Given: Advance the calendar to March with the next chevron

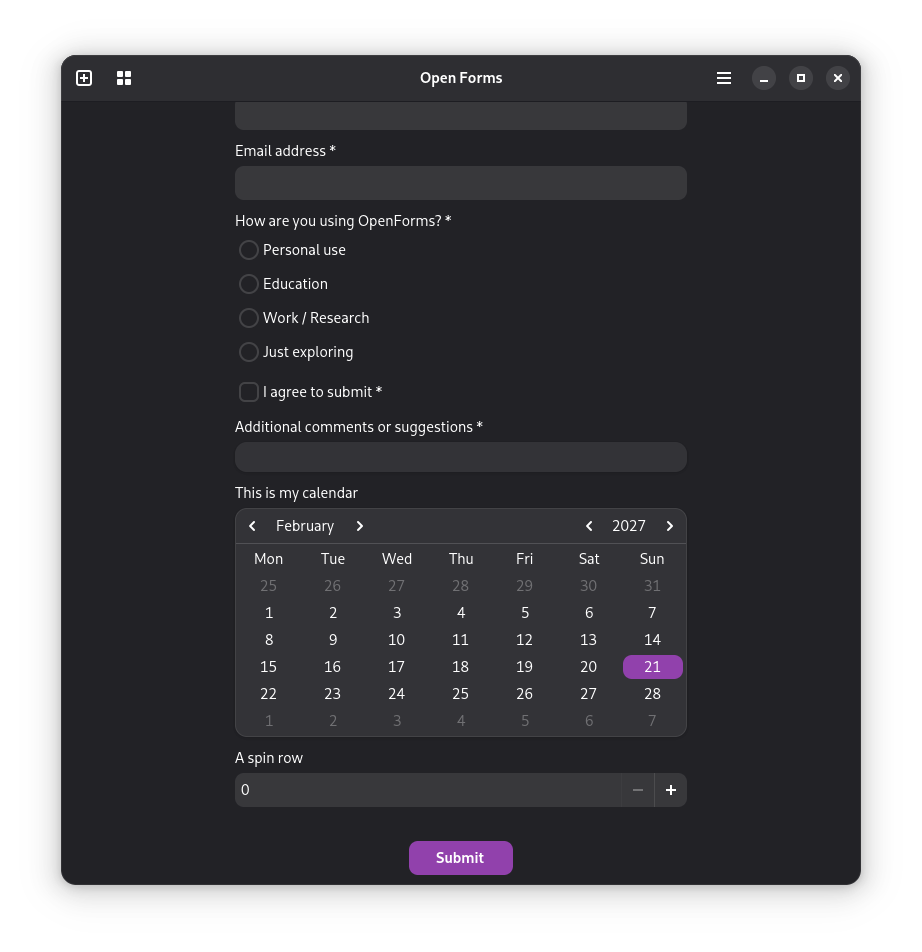Looking at the screenshot, I should [x=359, y=525].
